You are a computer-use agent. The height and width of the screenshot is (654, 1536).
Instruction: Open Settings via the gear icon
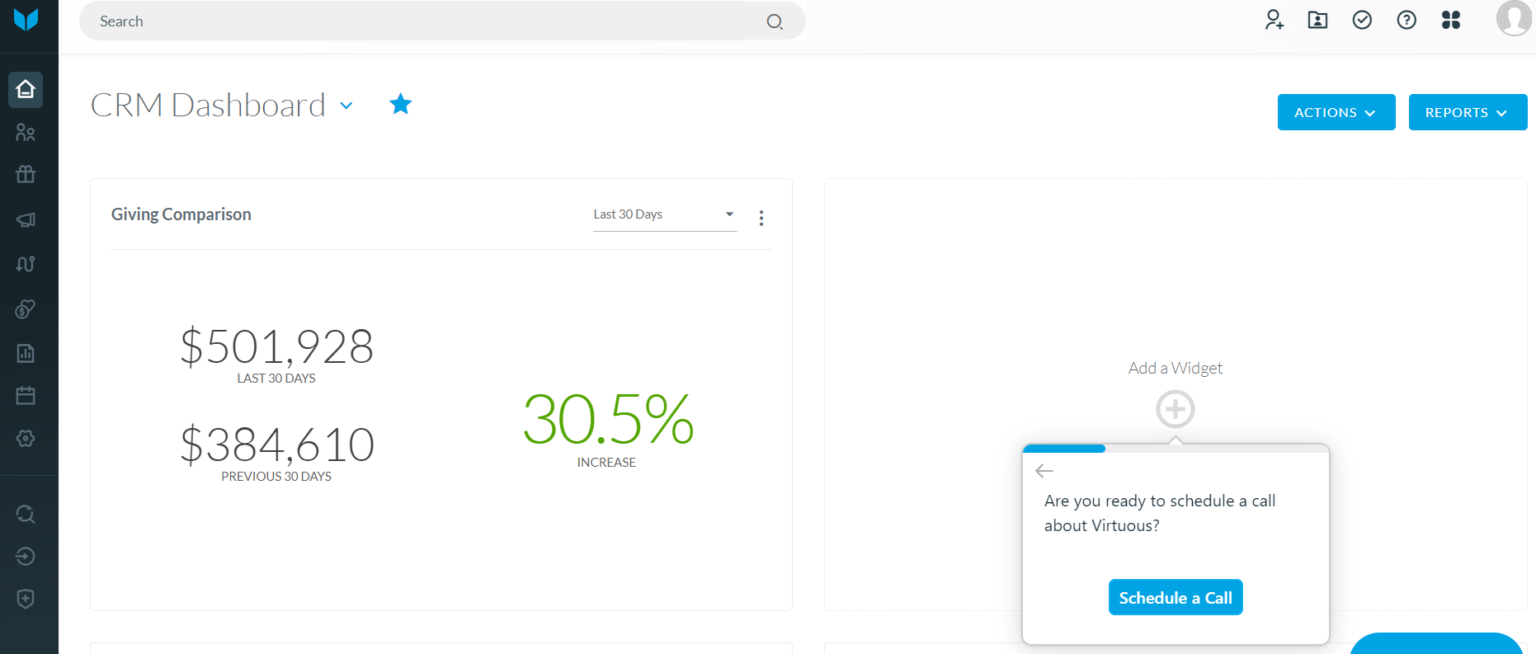click(x=25, y=437)
